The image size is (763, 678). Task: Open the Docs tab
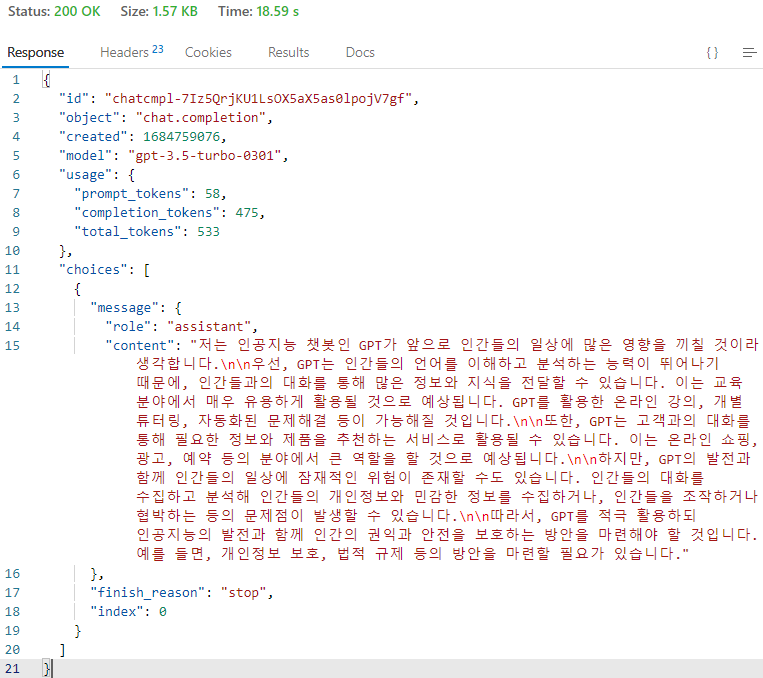tap(360, 53)
